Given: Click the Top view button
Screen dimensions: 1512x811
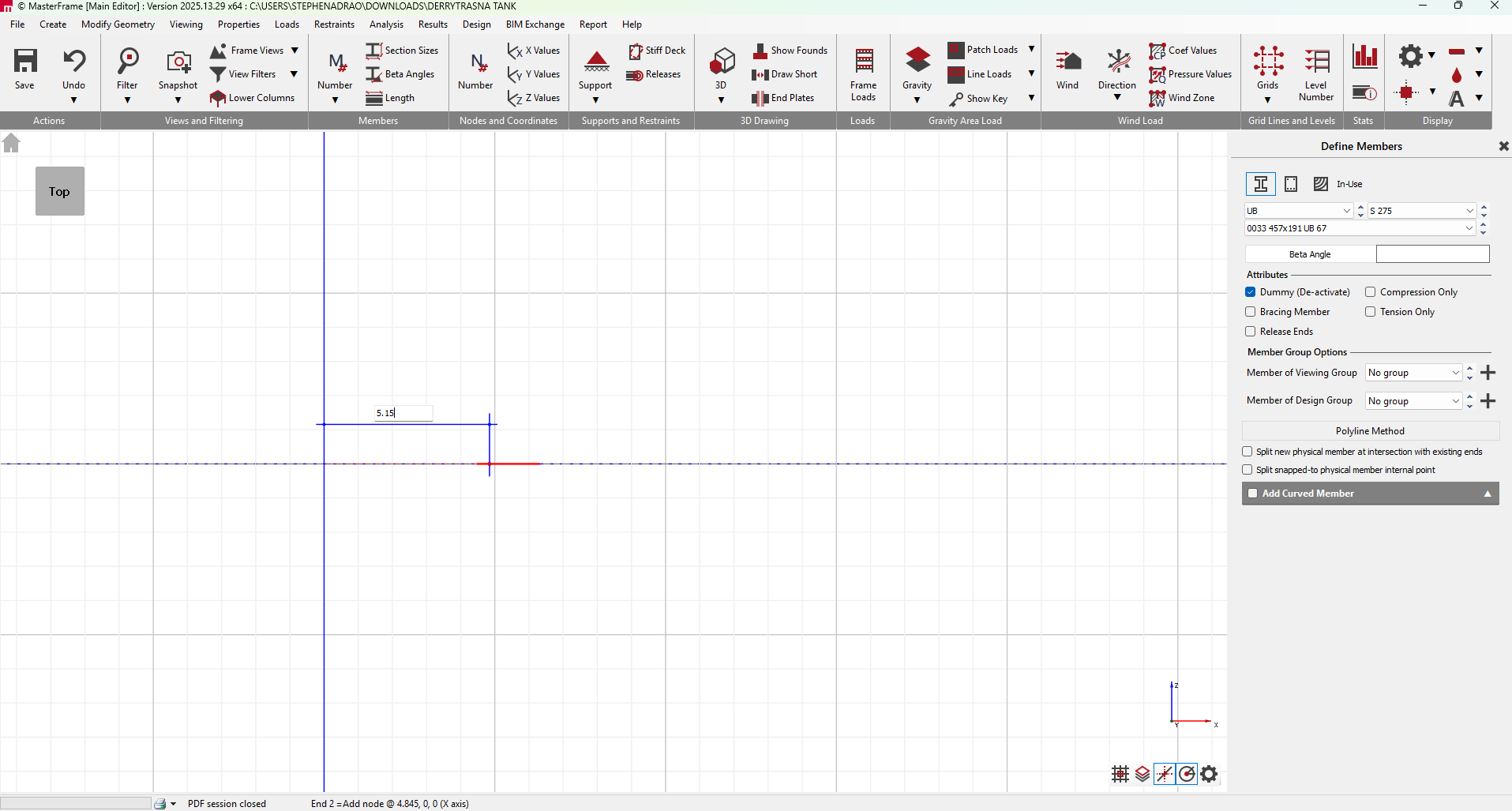Looking at the screenshot, I should click(60, 191).
